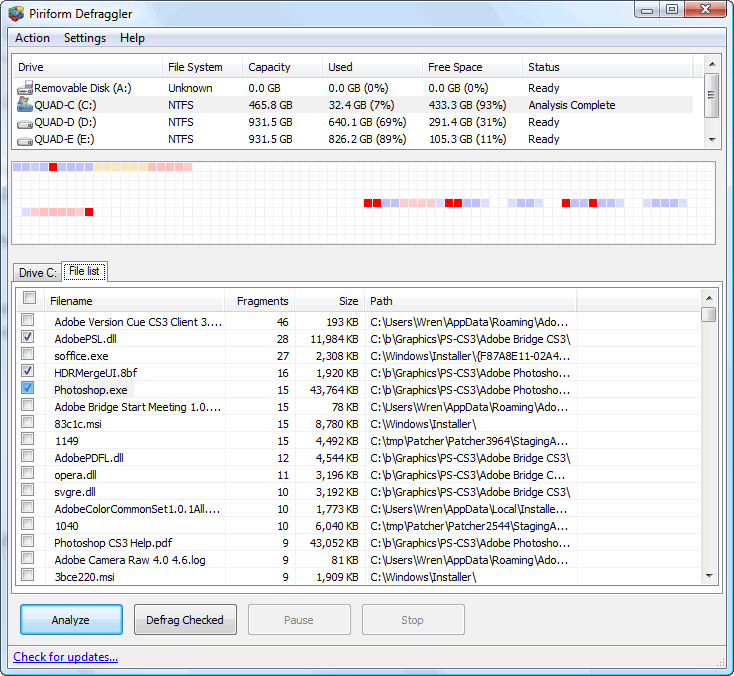Image resolution: width=734 pixels, height=676 pixels.
Task: Click drive list scrollbar down arrow
Action: click(x=712, y=140)
